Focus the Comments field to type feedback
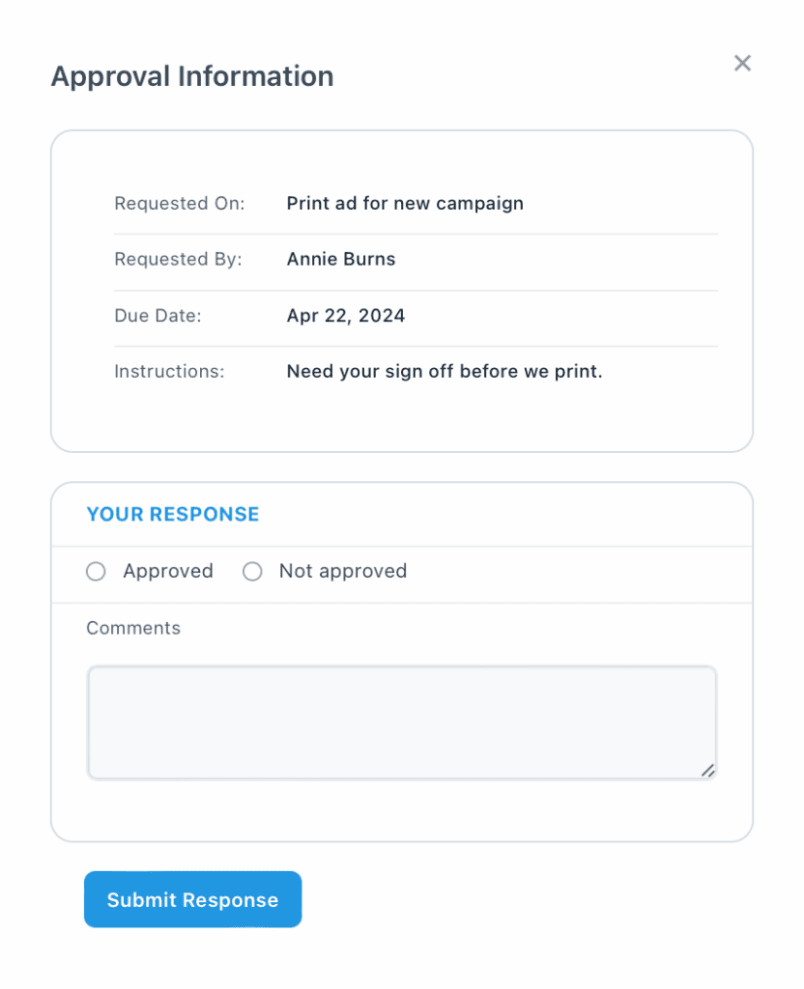This screenshot has width=804, height=989. point(400,721)
